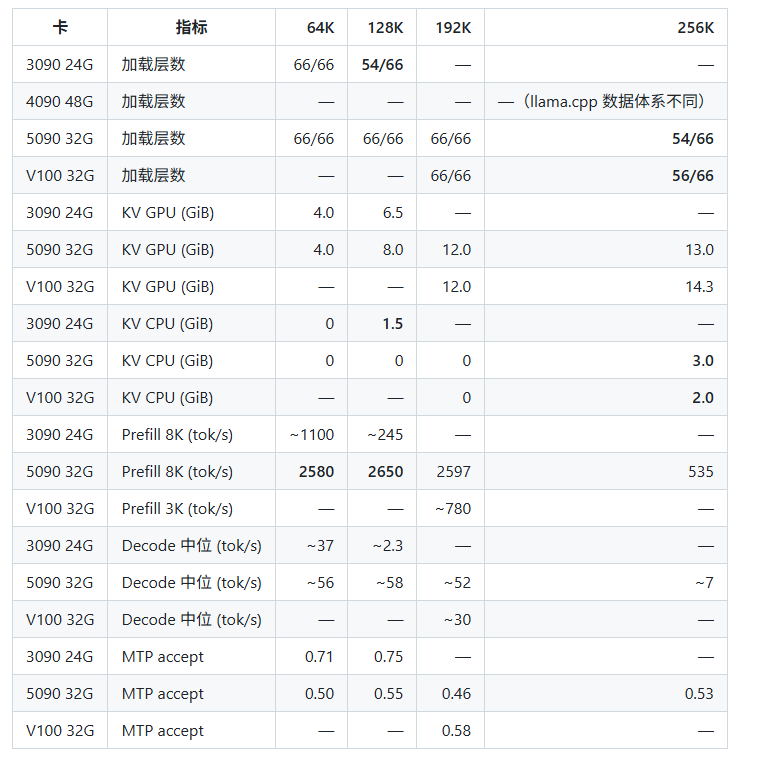Click the 指标 column header
This screenshot has height=761, width=769.
click(x=191, y=27)
